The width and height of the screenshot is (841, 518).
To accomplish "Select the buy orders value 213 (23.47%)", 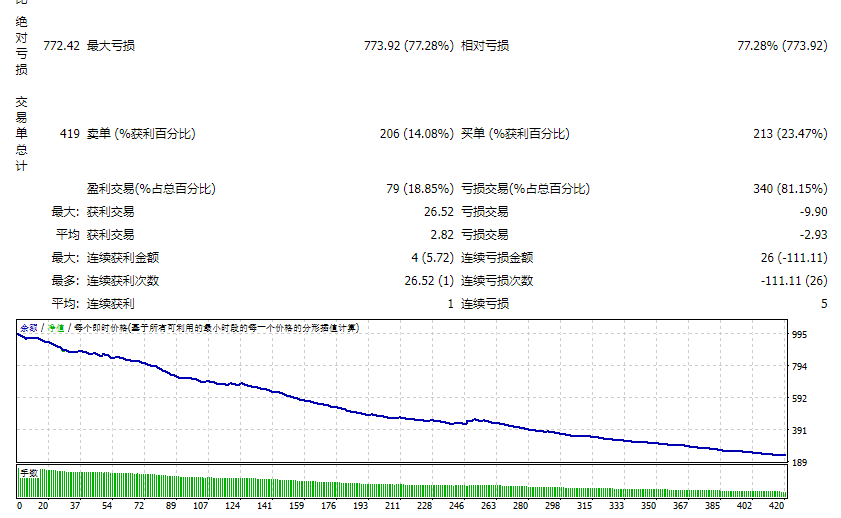I will point(790,134).
